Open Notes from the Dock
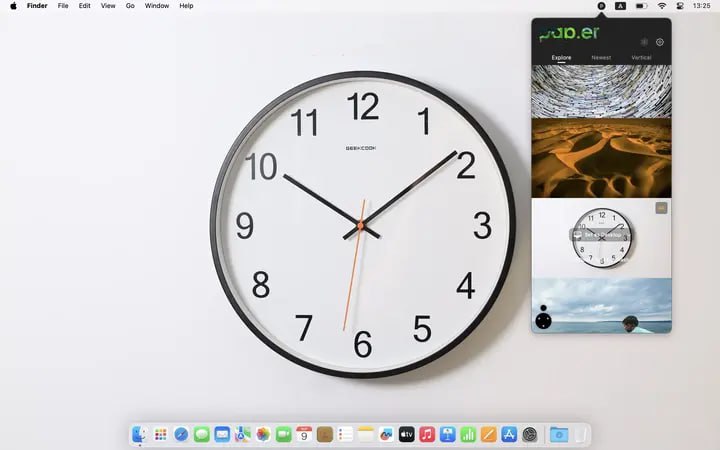The image size is (720, 450). 366,434
